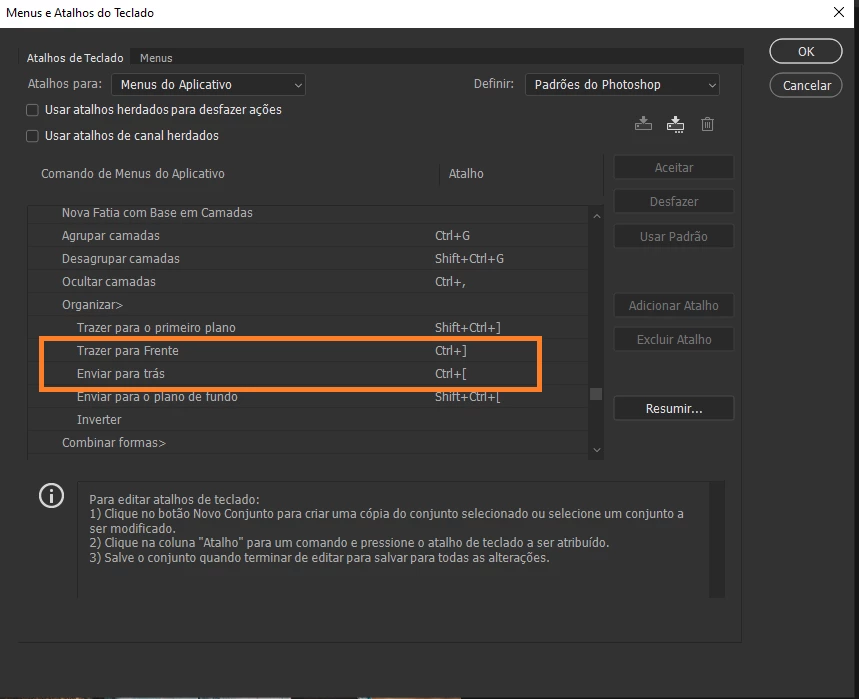This screenshot has width=859, height=699.
Task: Click the Desfazer button
Action: tap(673, 202)
